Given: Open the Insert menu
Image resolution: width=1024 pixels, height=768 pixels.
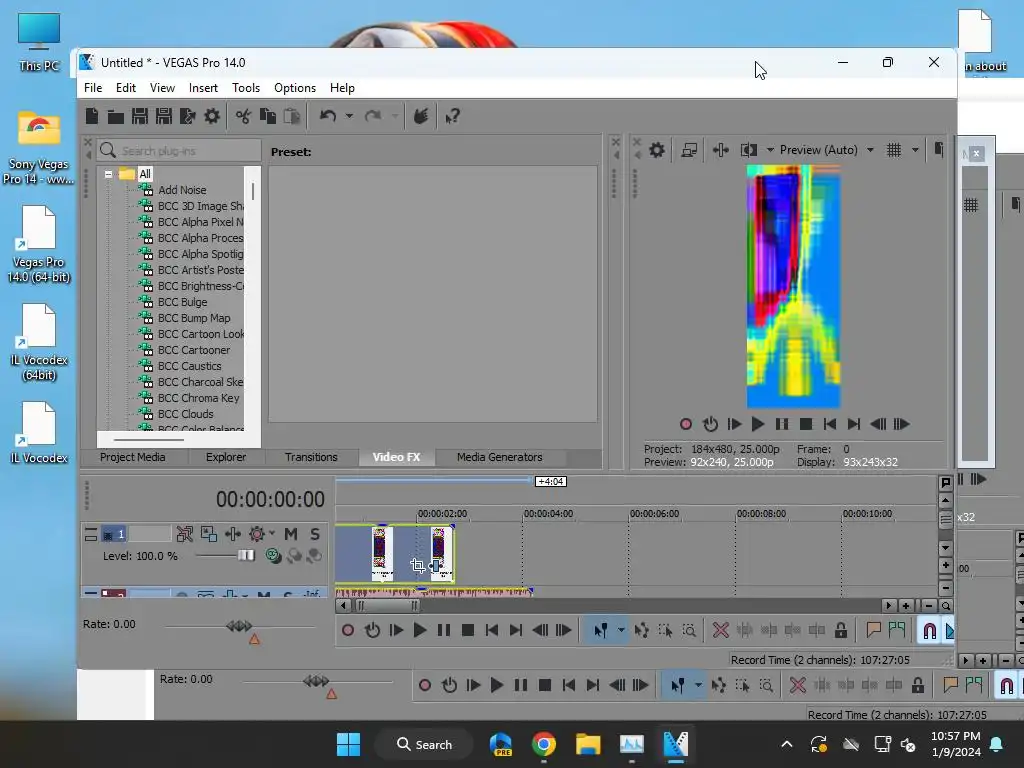Looking at the screenshot, I should [203, 88].
